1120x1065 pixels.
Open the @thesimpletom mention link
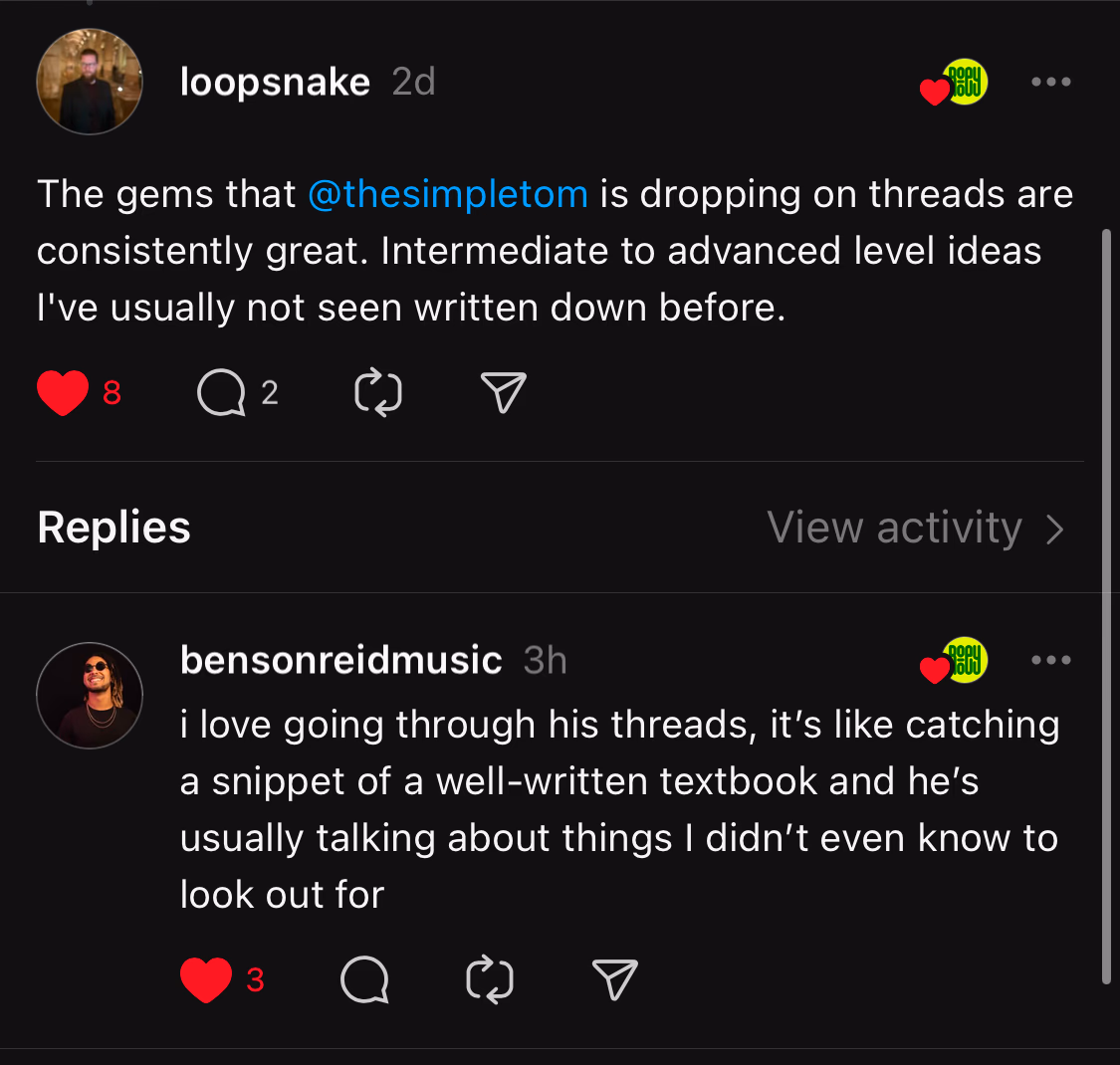(x=448, y=194)
